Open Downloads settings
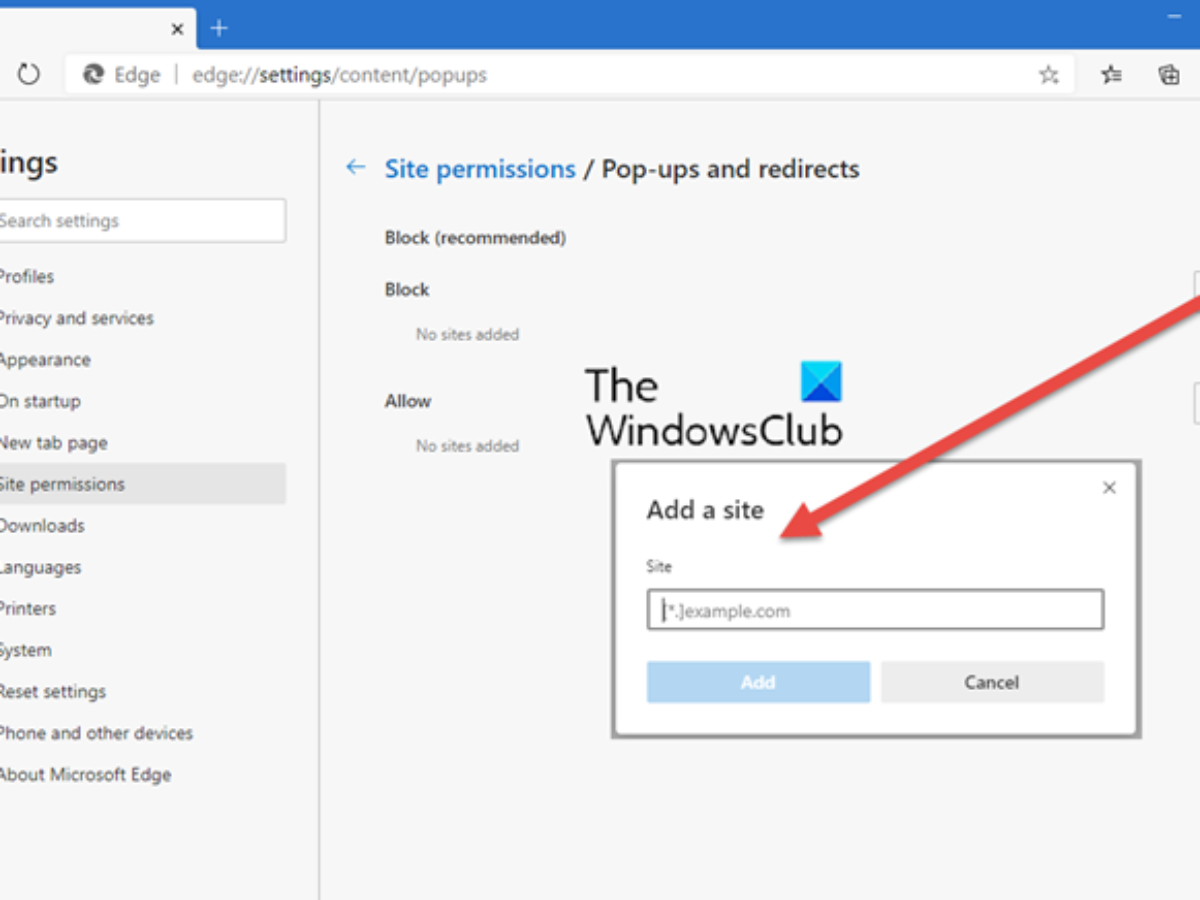This screenshot has height=900, width=1200. pyautogui.click(x=42, y=526)
